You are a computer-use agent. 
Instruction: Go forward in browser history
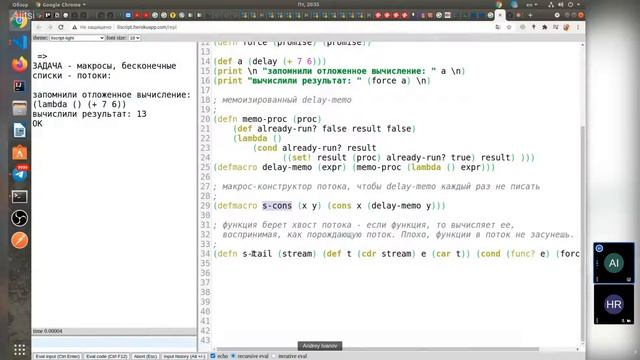[x=49, y=27]
